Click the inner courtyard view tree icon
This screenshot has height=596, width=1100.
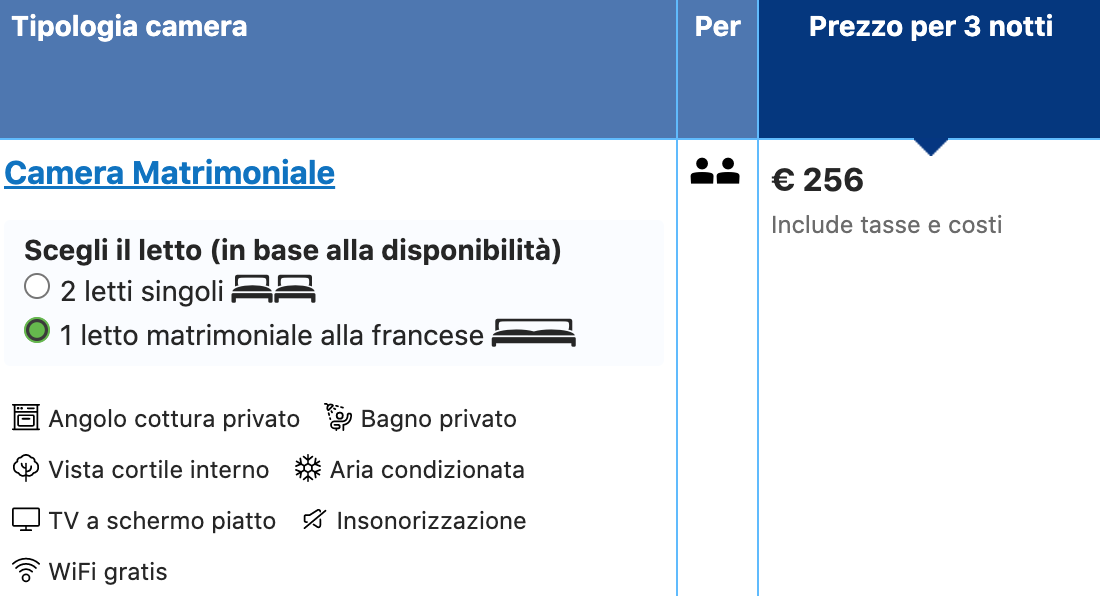pos(26,469)
